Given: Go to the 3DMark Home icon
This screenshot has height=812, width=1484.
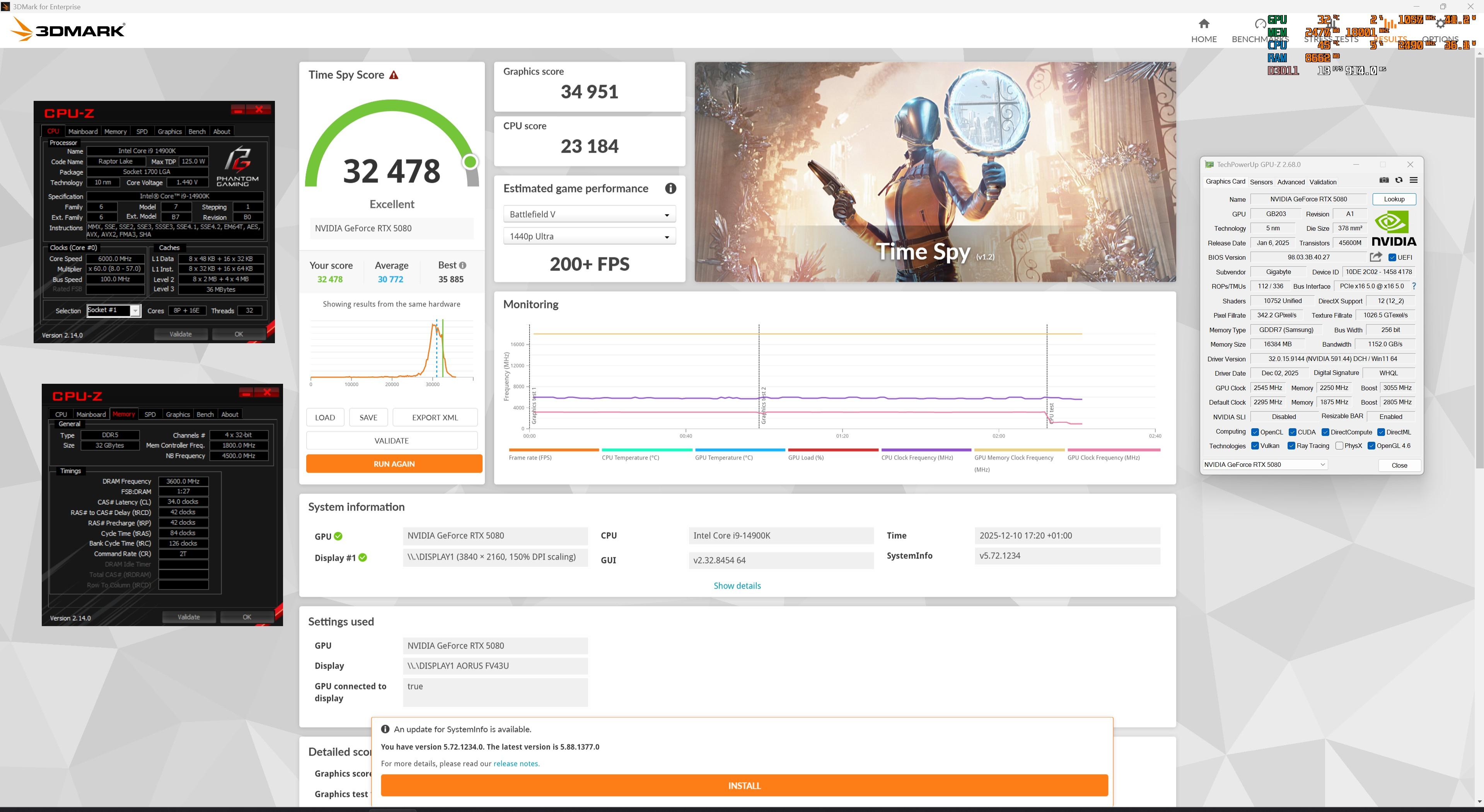Looking at the screenshot, I should (1203, 24).
